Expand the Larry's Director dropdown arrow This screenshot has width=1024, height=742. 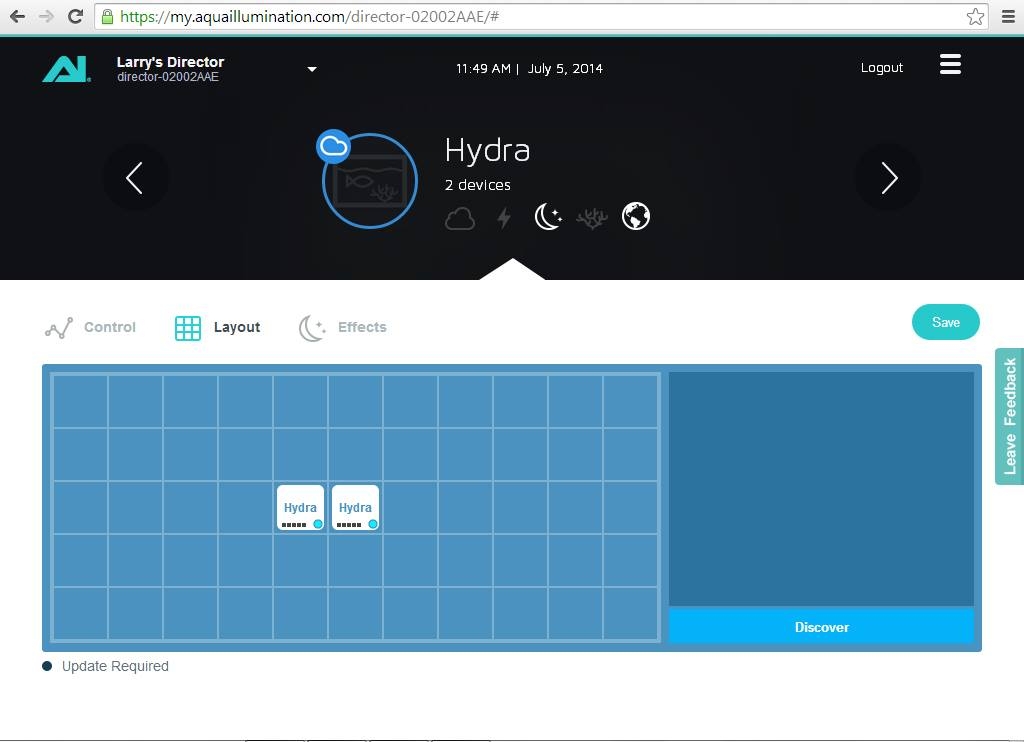pos(312,69)
